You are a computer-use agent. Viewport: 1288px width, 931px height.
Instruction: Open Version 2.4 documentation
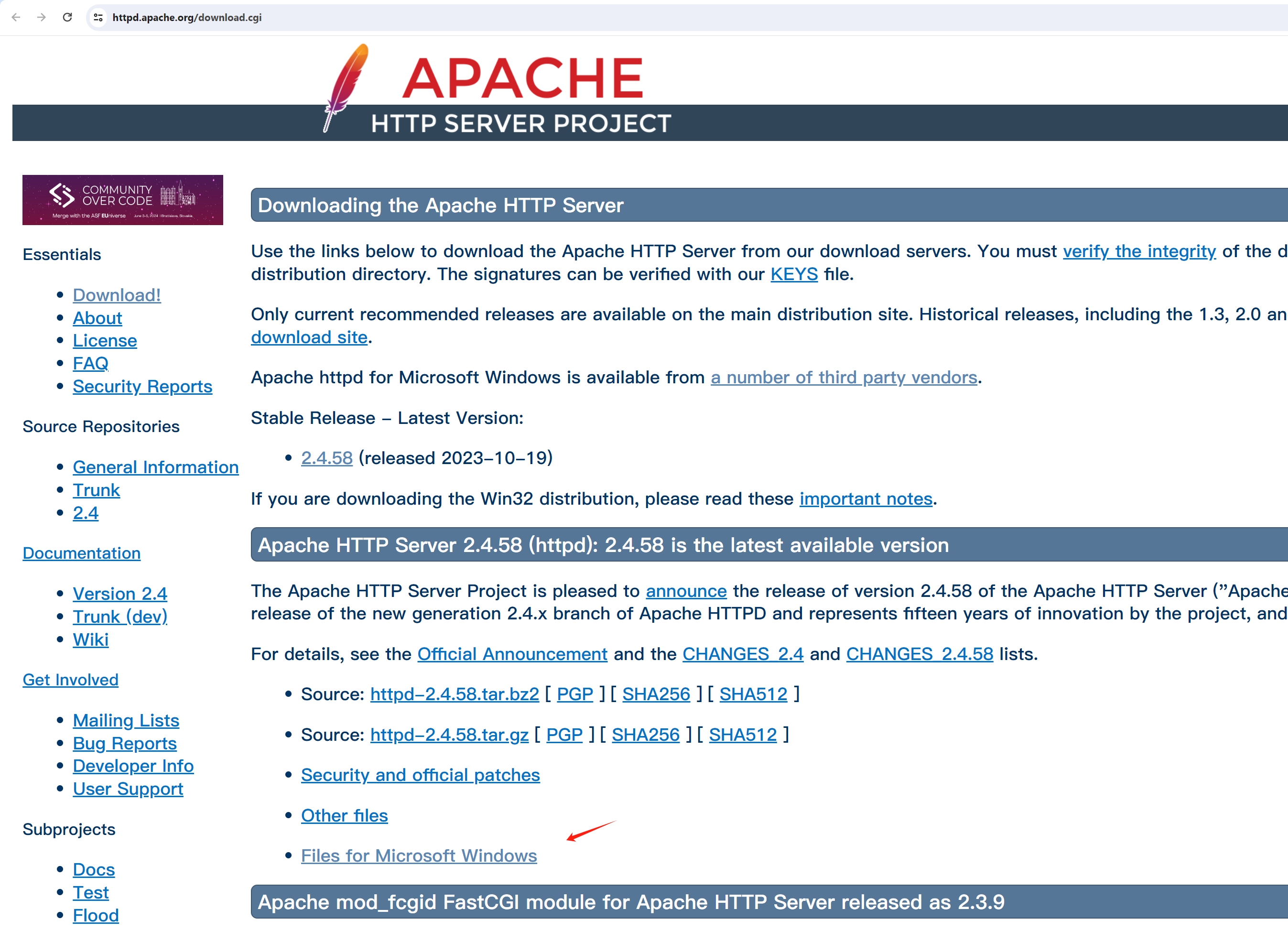point(120,594)
